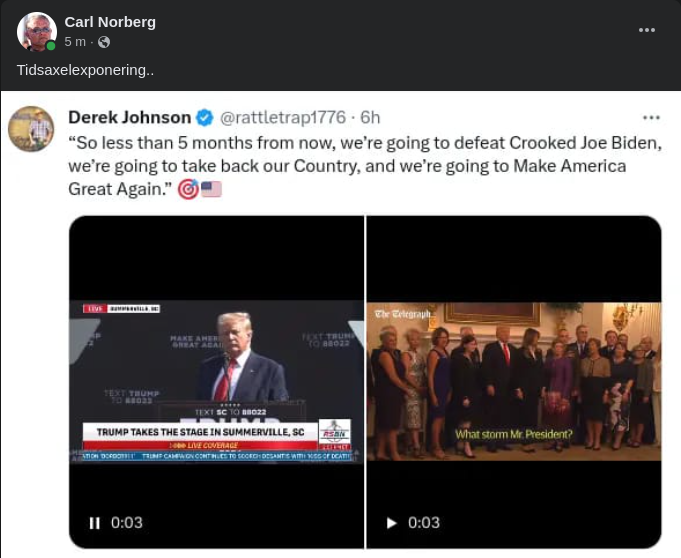
Task: Open the tweet's three-dot more menu
Action: 651,118
